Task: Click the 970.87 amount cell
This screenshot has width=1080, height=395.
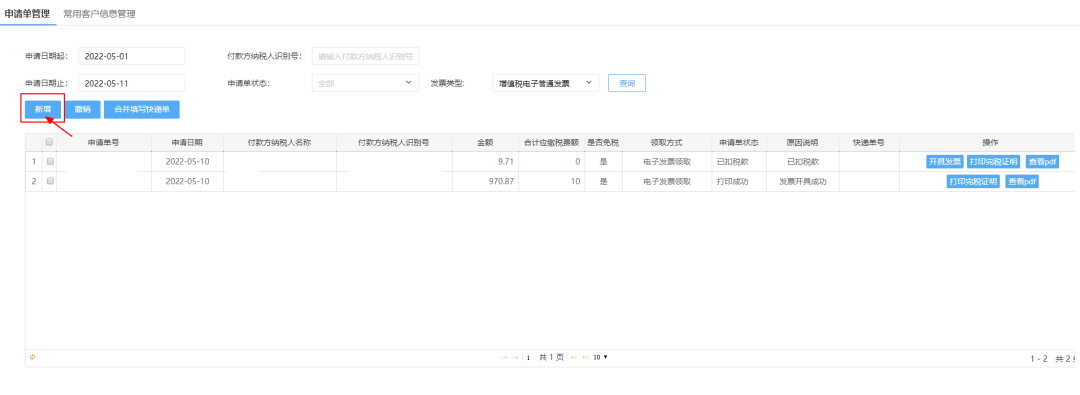Action: tap(485, 182)
